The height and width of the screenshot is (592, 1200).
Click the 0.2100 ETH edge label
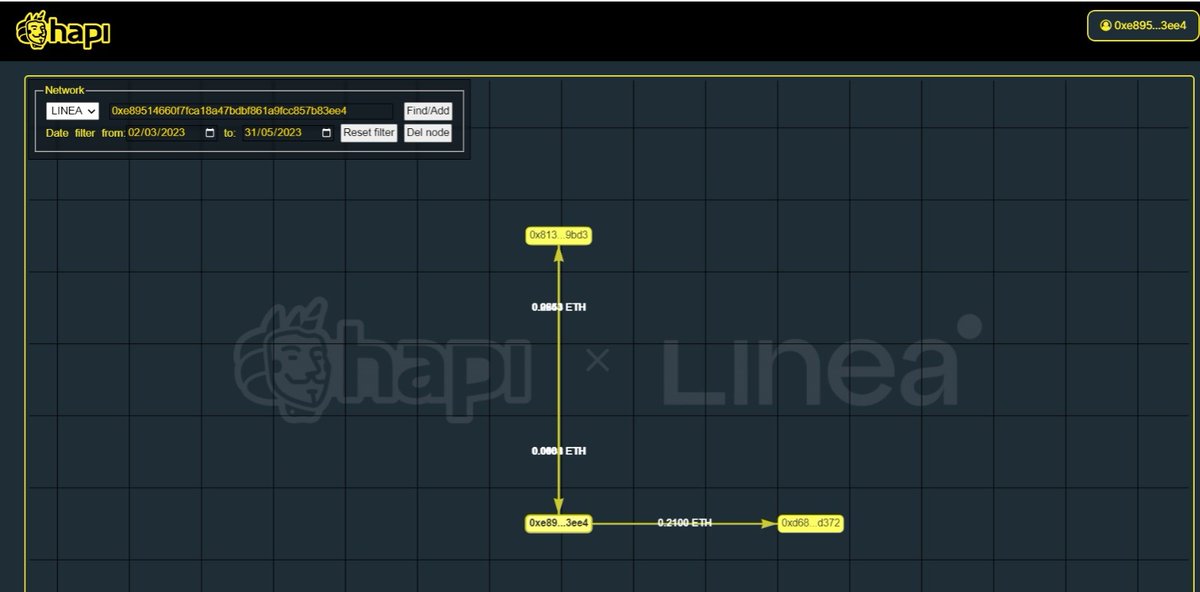pos(685,523)
